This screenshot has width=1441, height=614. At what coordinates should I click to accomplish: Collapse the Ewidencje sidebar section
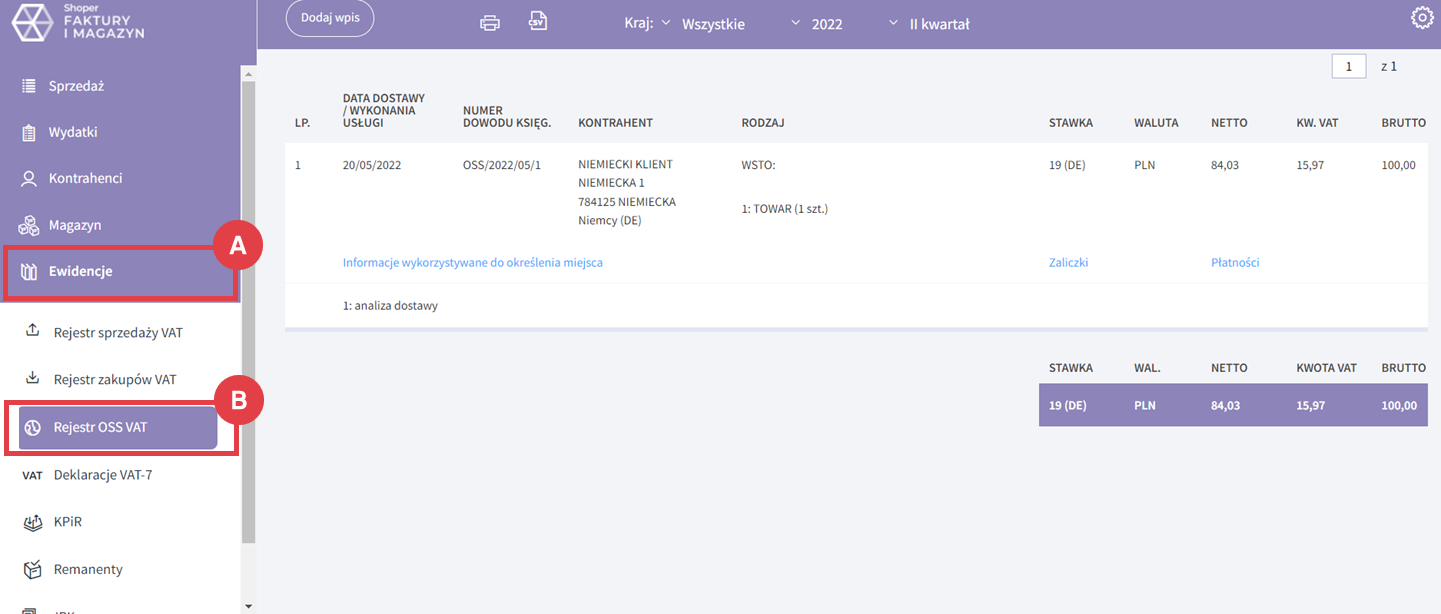(x=80, y=271)
